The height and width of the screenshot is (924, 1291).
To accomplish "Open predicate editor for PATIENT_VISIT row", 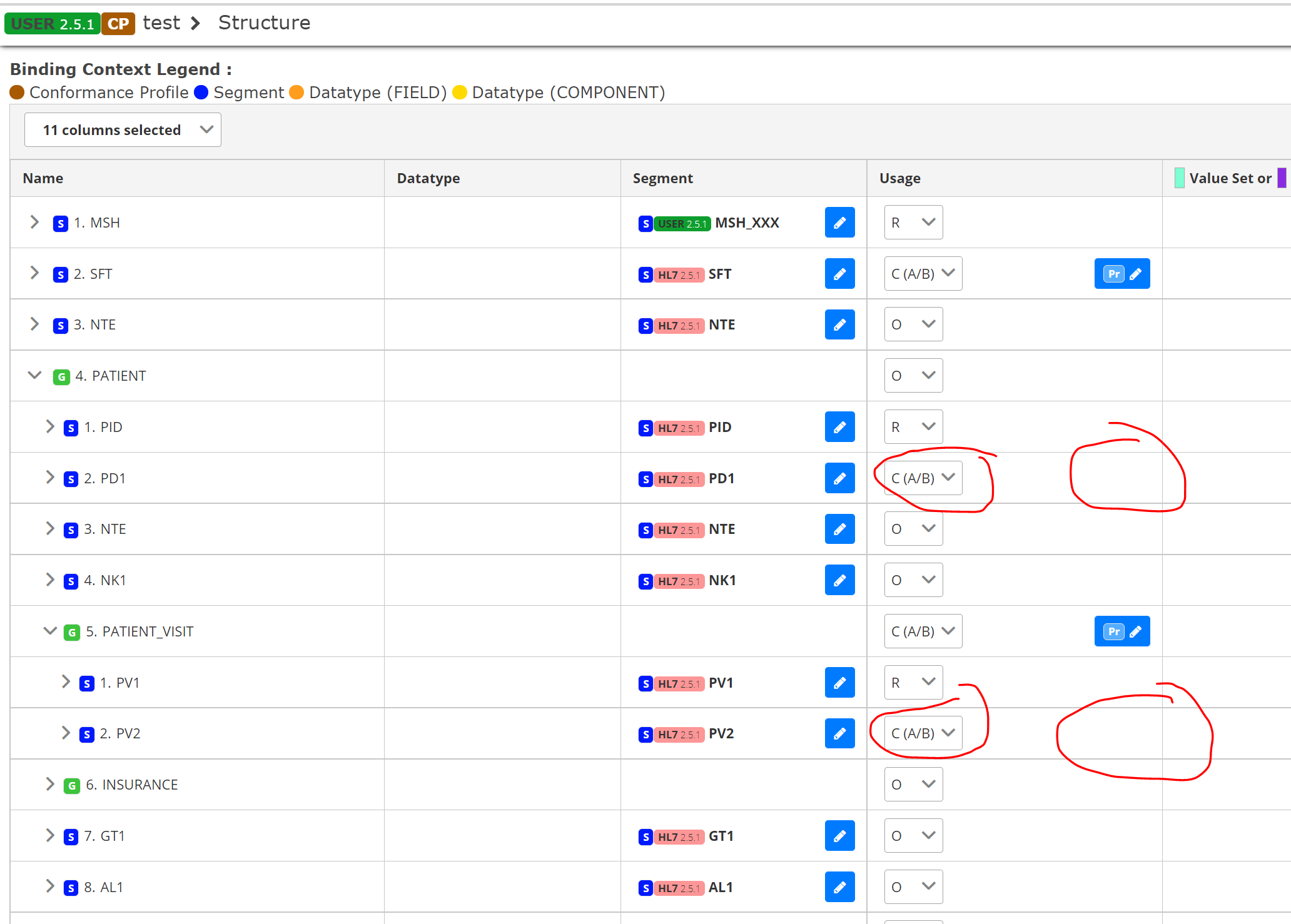I will tap(1121, 631).
